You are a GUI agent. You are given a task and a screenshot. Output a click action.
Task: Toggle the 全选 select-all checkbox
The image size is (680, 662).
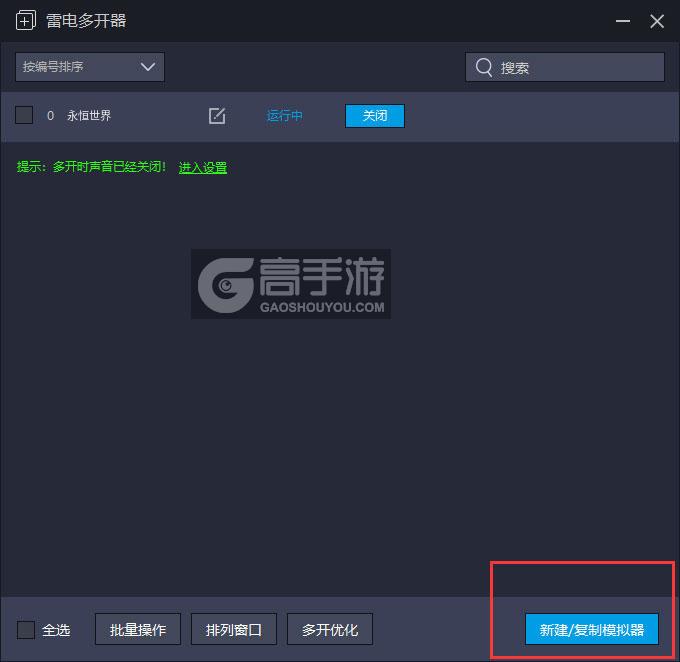coord(26,629)
